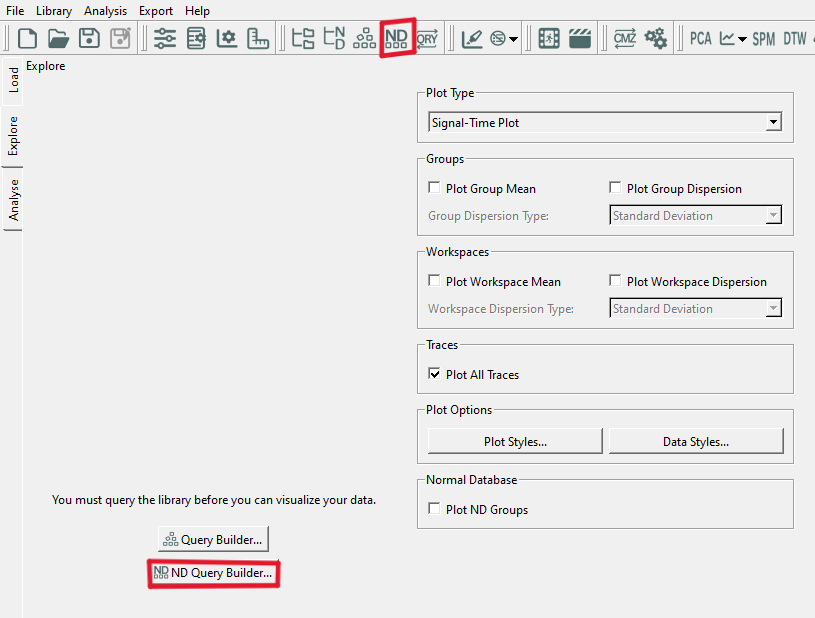Toggle Plot Workspace Dispersion checkbox
Image resolution: width=815 pixels, height=618 pixels.
pos(615,281)
